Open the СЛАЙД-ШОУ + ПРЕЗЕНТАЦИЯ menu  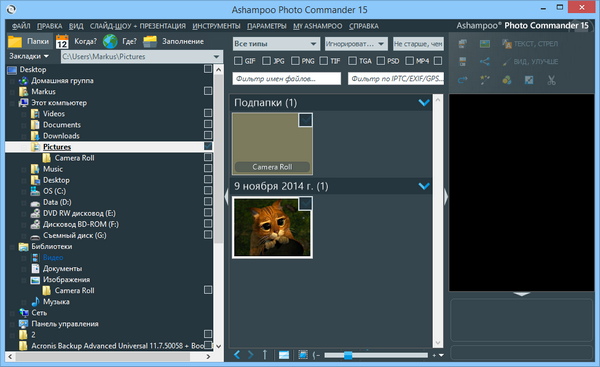click(x=138, y=26)
